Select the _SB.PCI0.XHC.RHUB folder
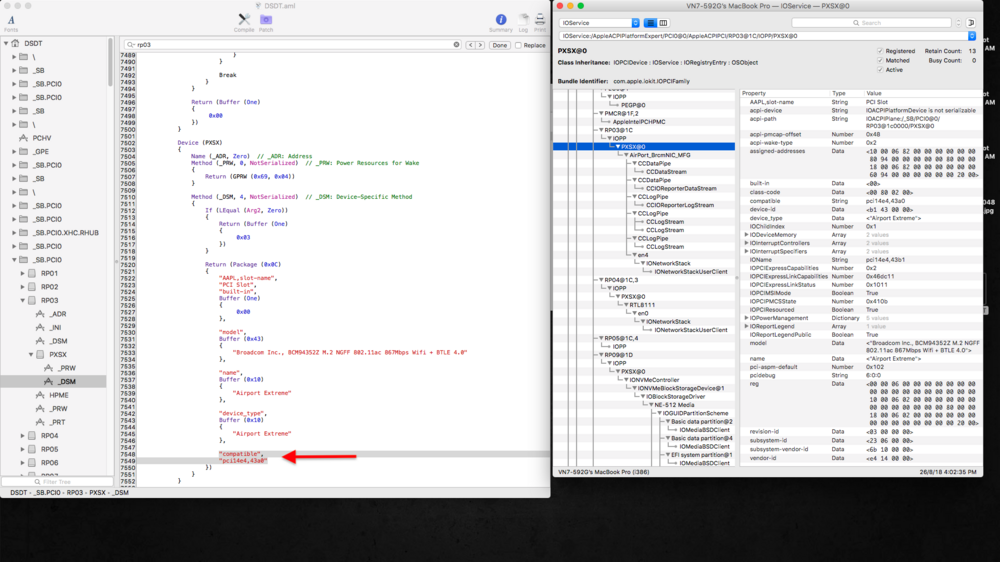The image size is (1000, 562). (x=59, y=233)
